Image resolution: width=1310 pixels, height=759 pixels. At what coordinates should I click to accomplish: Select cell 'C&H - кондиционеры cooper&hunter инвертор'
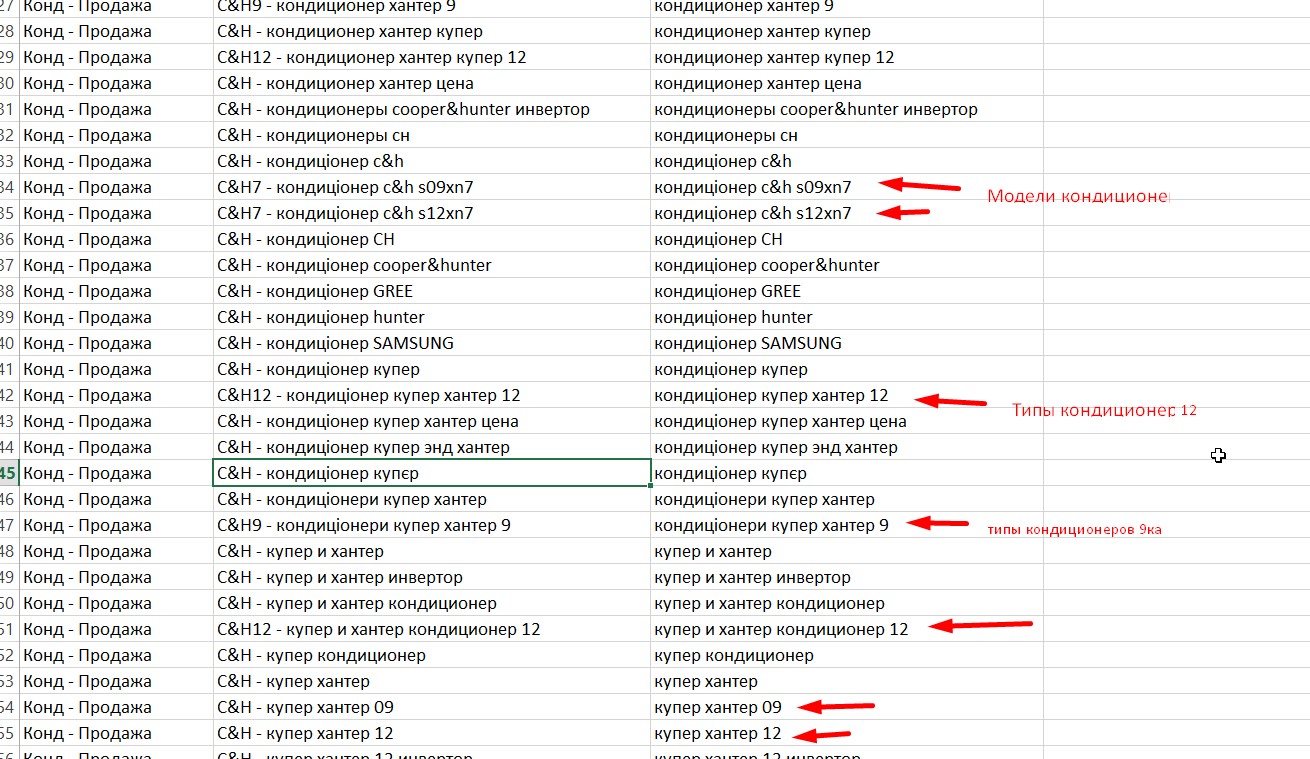(x=432, y=109)
